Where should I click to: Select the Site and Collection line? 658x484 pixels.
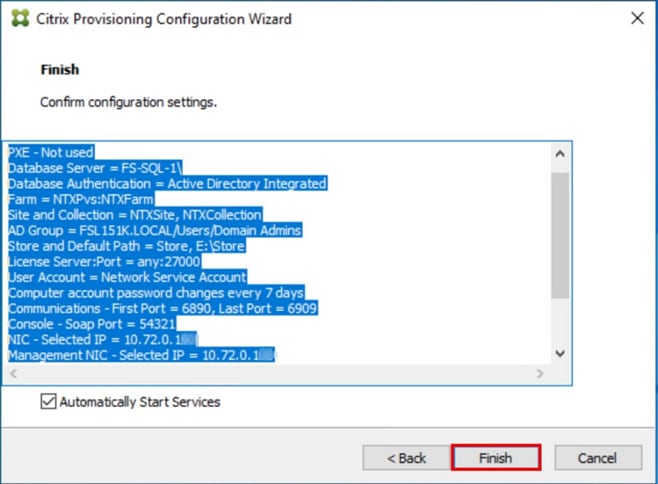click(x=135, y=215)
